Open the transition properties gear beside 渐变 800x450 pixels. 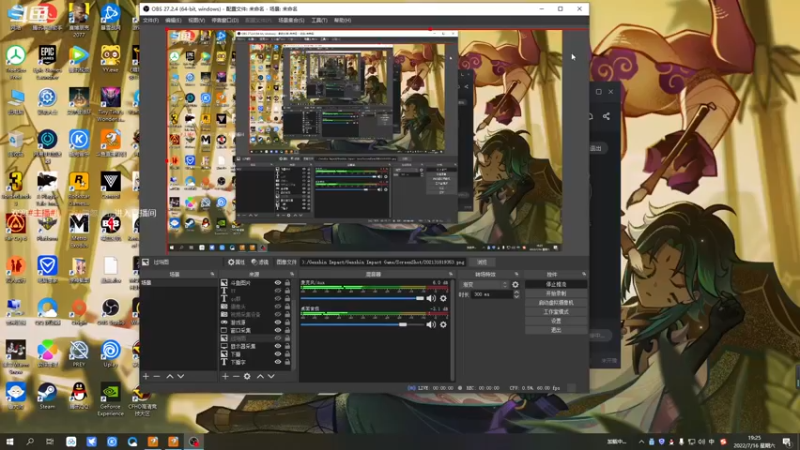(x=515, y=285)
